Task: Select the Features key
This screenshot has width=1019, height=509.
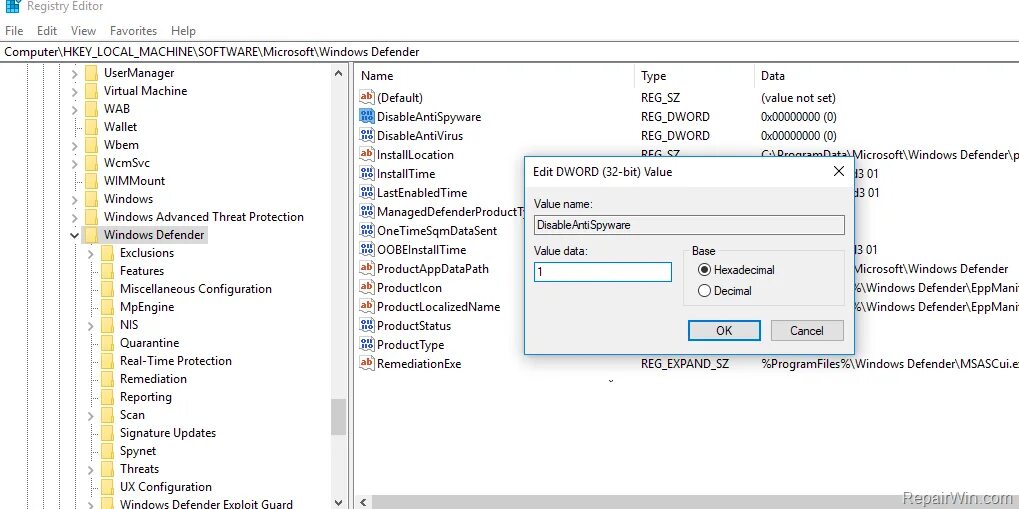Action: tap(142, 271)
